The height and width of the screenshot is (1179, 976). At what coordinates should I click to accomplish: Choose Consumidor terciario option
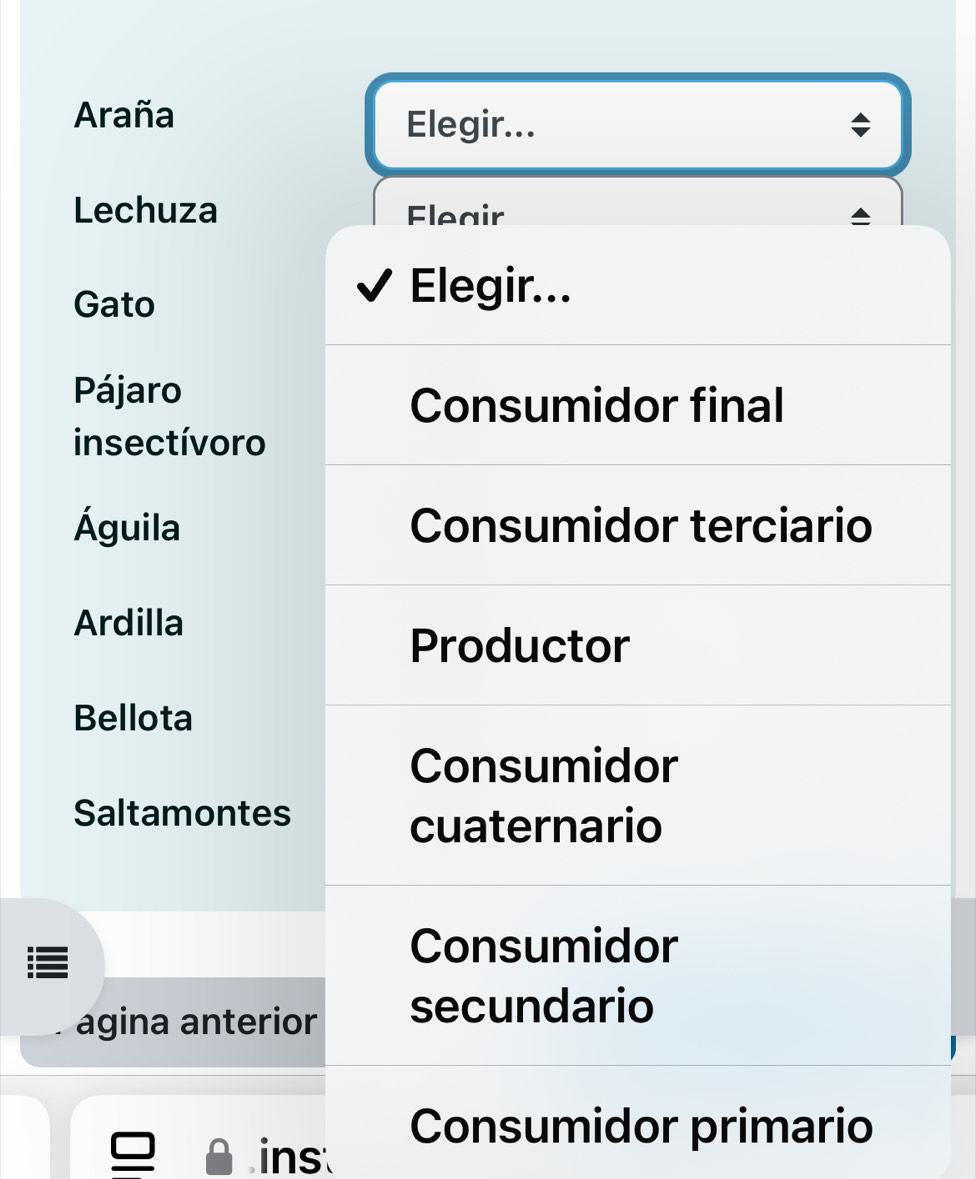(x=638, y=525)
